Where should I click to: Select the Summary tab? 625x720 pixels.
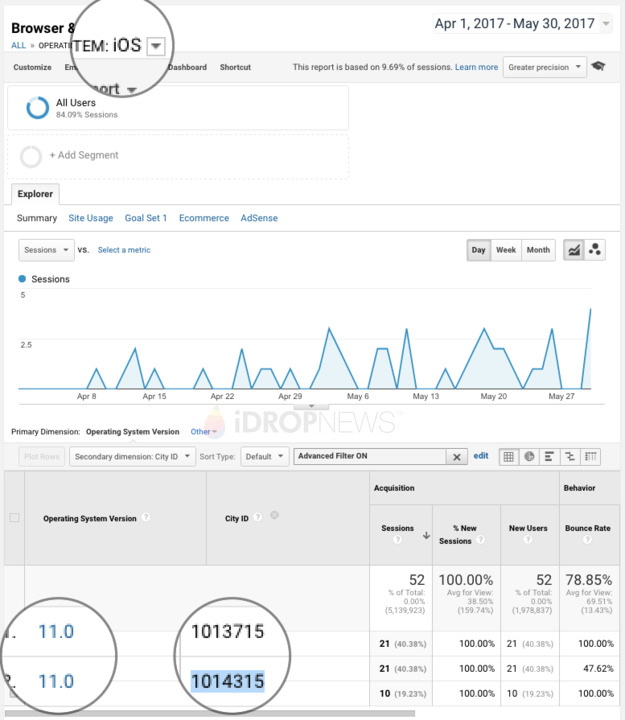37,218
